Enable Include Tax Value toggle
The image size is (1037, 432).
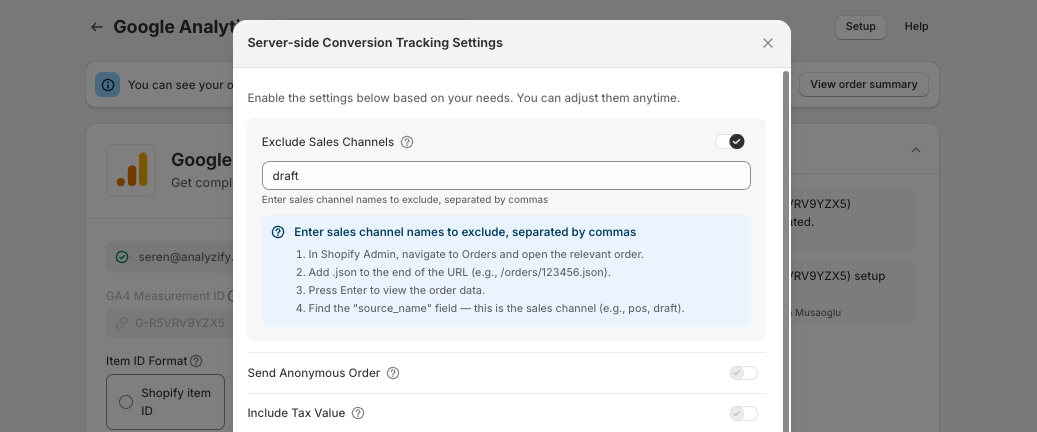point(744,413)
